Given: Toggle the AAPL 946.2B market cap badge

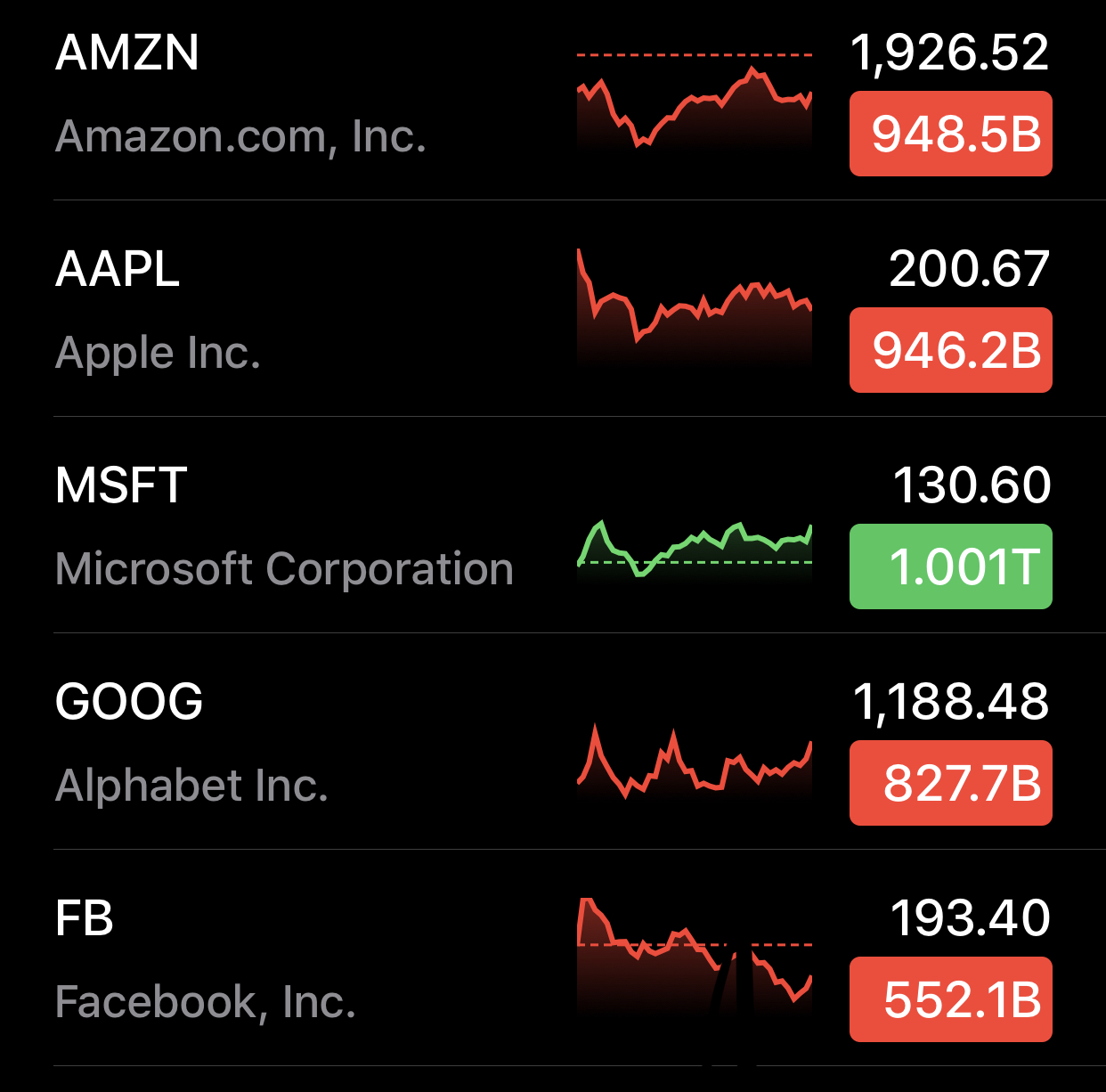Looking at the screenshot, I should 950,350.
